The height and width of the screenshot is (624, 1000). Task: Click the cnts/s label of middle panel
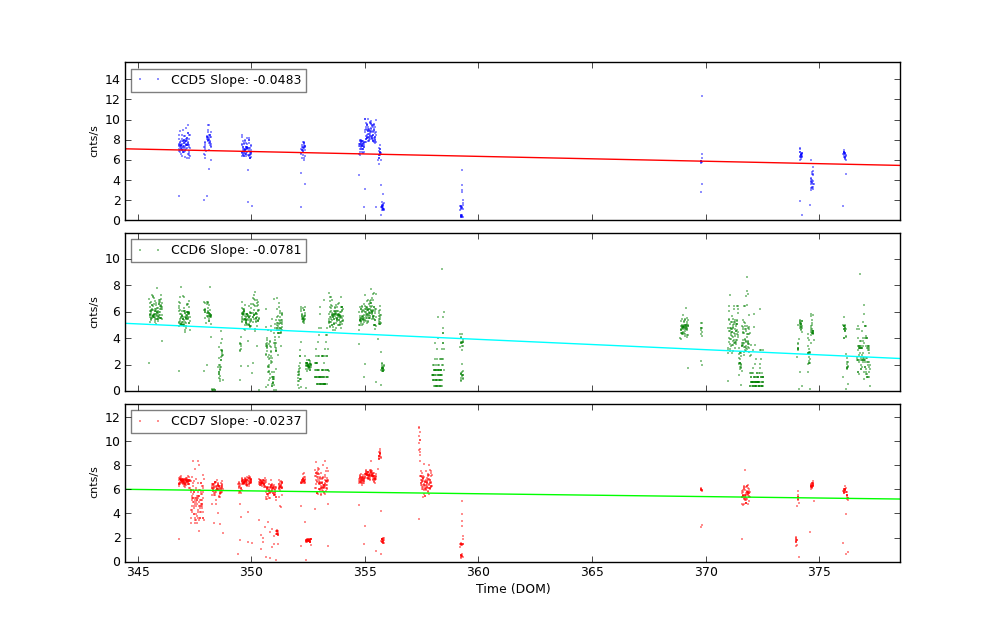pos(95,312)
